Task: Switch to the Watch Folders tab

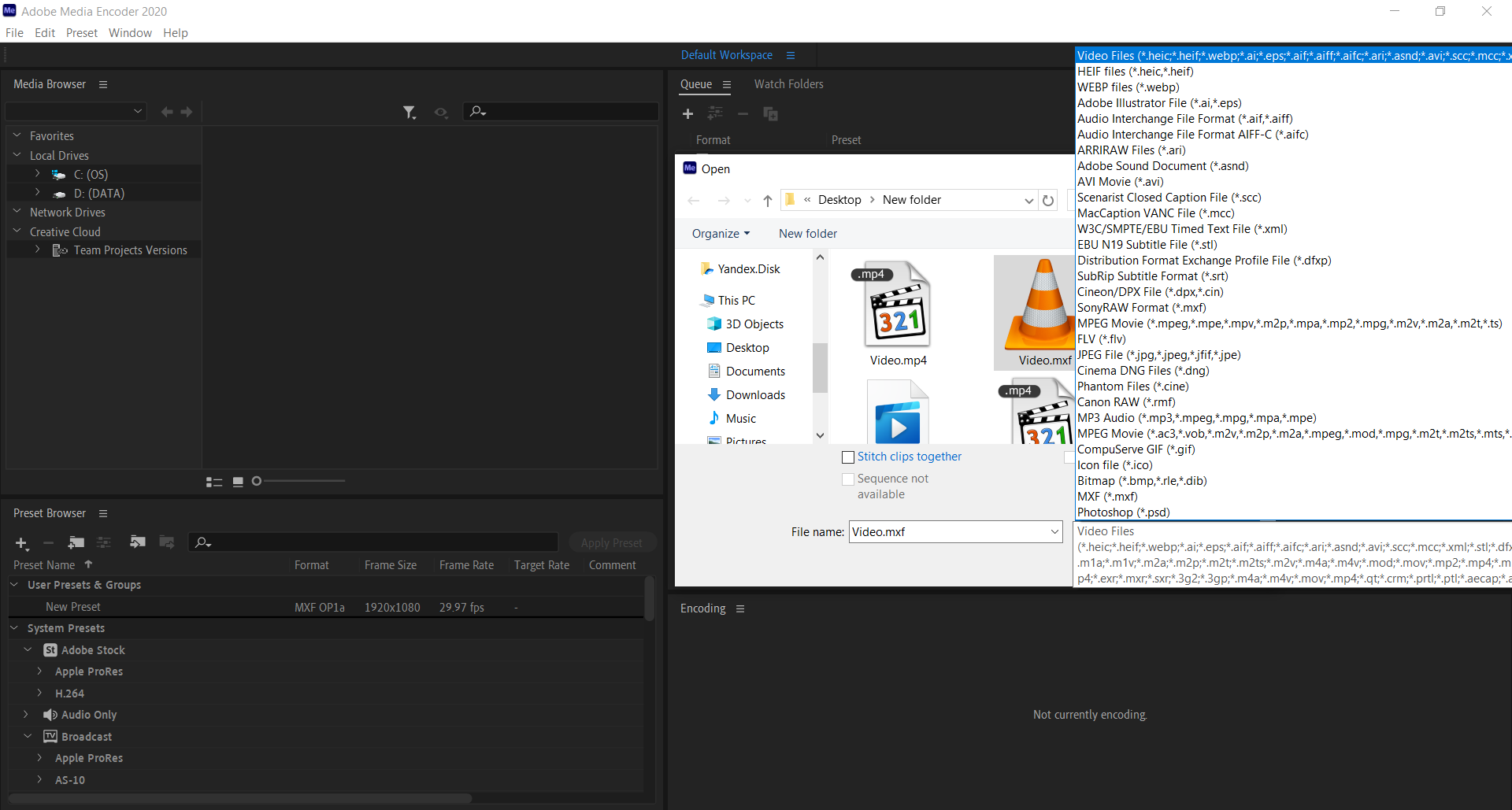Action: click(788, 84)
